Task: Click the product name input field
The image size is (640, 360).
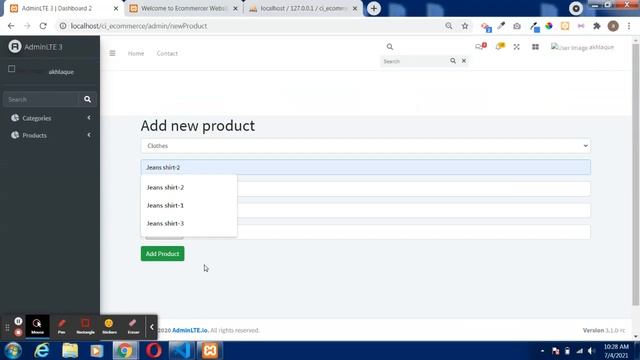Action: [365, 167]
